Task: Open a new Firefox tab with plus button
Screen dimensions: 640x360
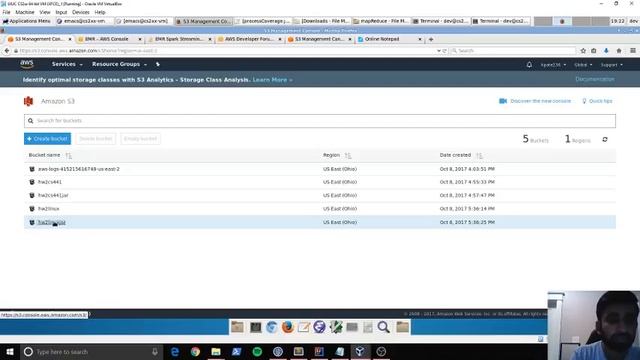Action: point(431,39)
